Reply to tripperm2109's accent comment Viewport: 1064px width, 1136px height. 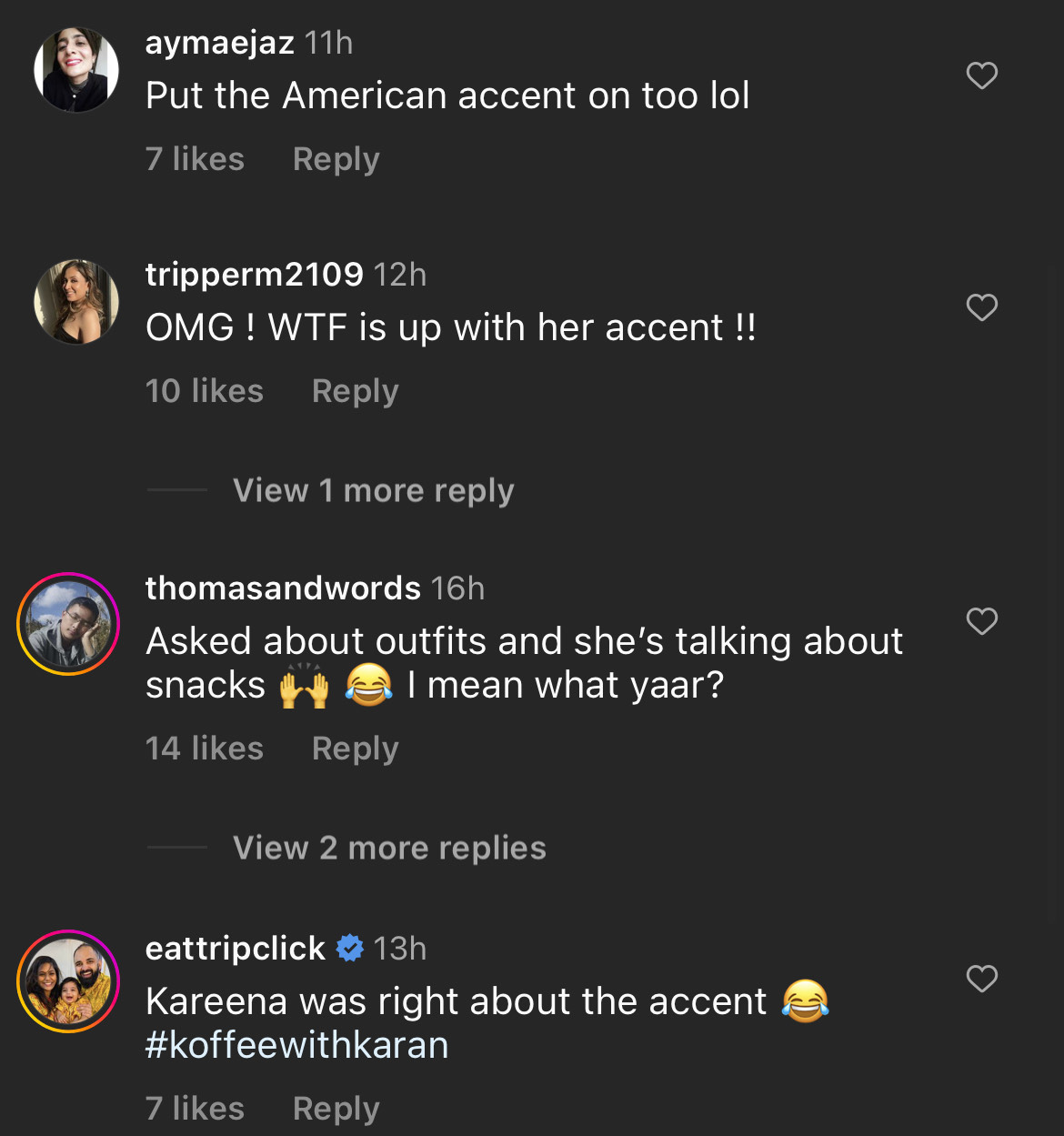[x=355, y=391]
